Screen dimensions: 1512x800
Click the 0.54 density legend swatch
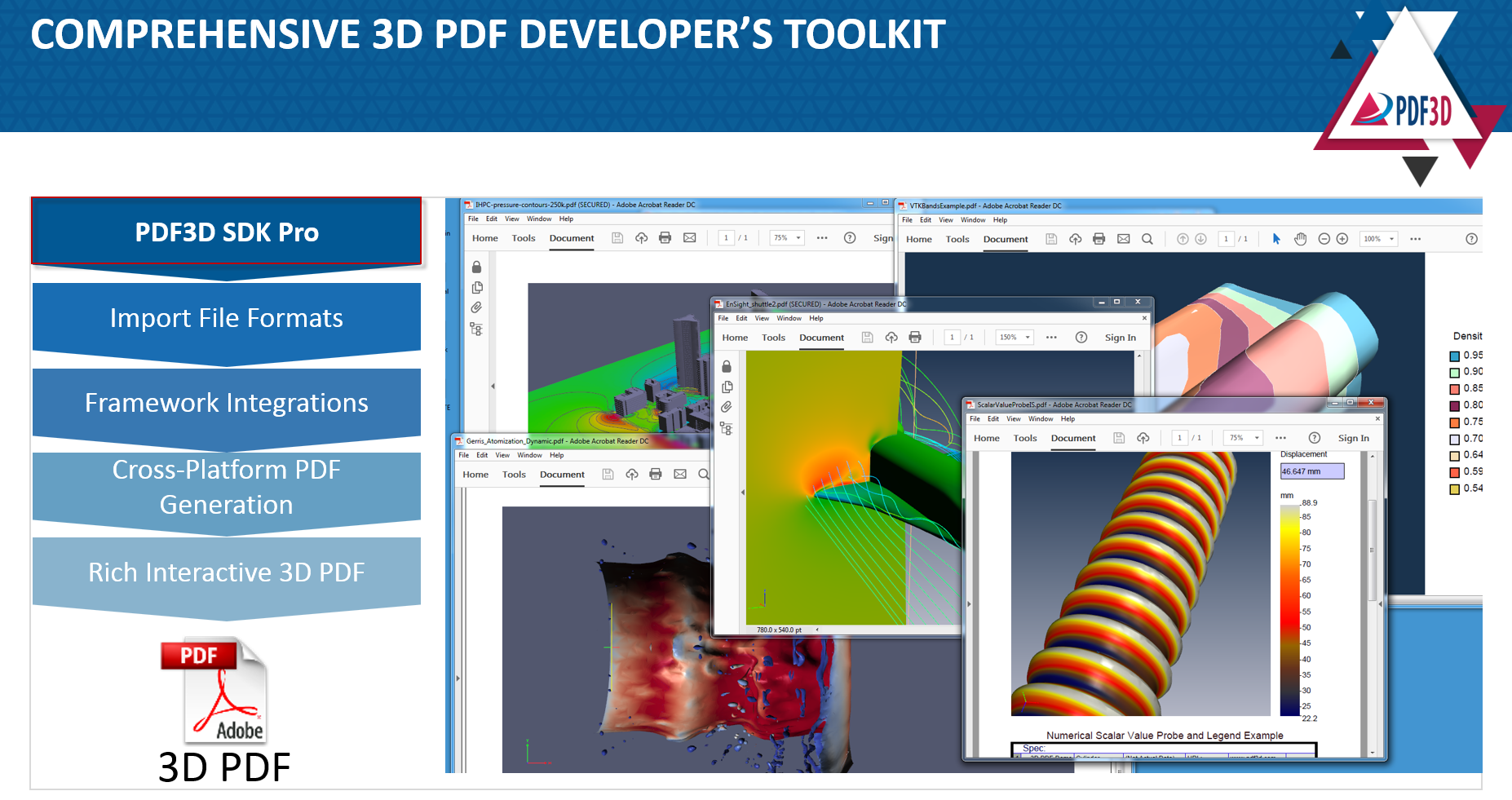(x=1454, y=489)
